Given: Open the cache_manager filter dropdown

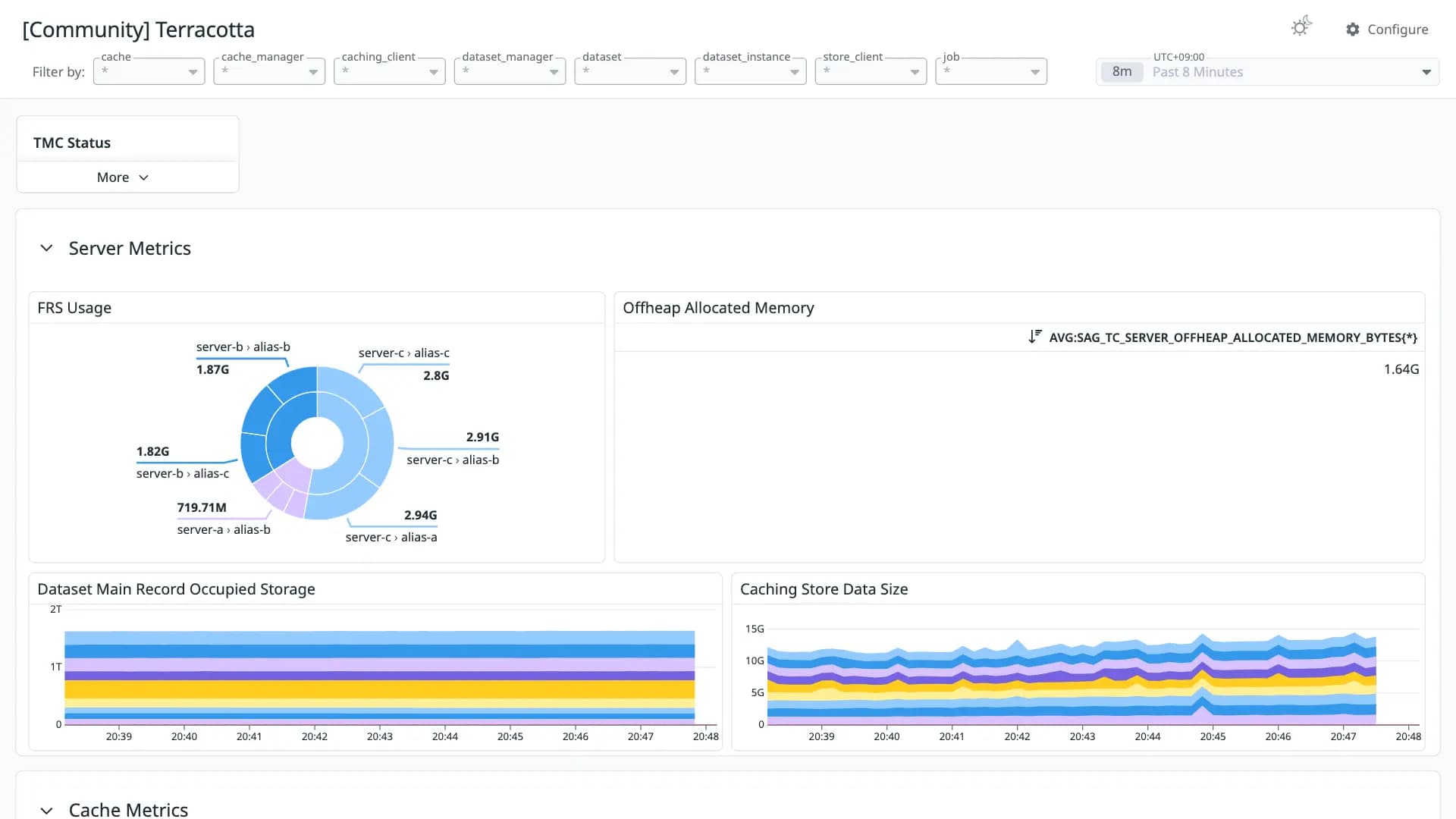Looking at the screenshot, I should pos(269,71).
